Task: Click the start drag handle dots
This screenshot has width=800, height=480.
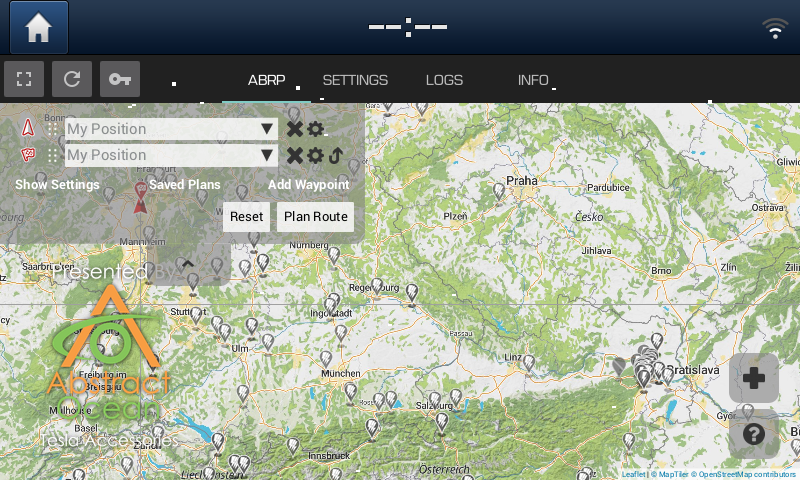Action: pyautogui.click(x=52, y=129)
